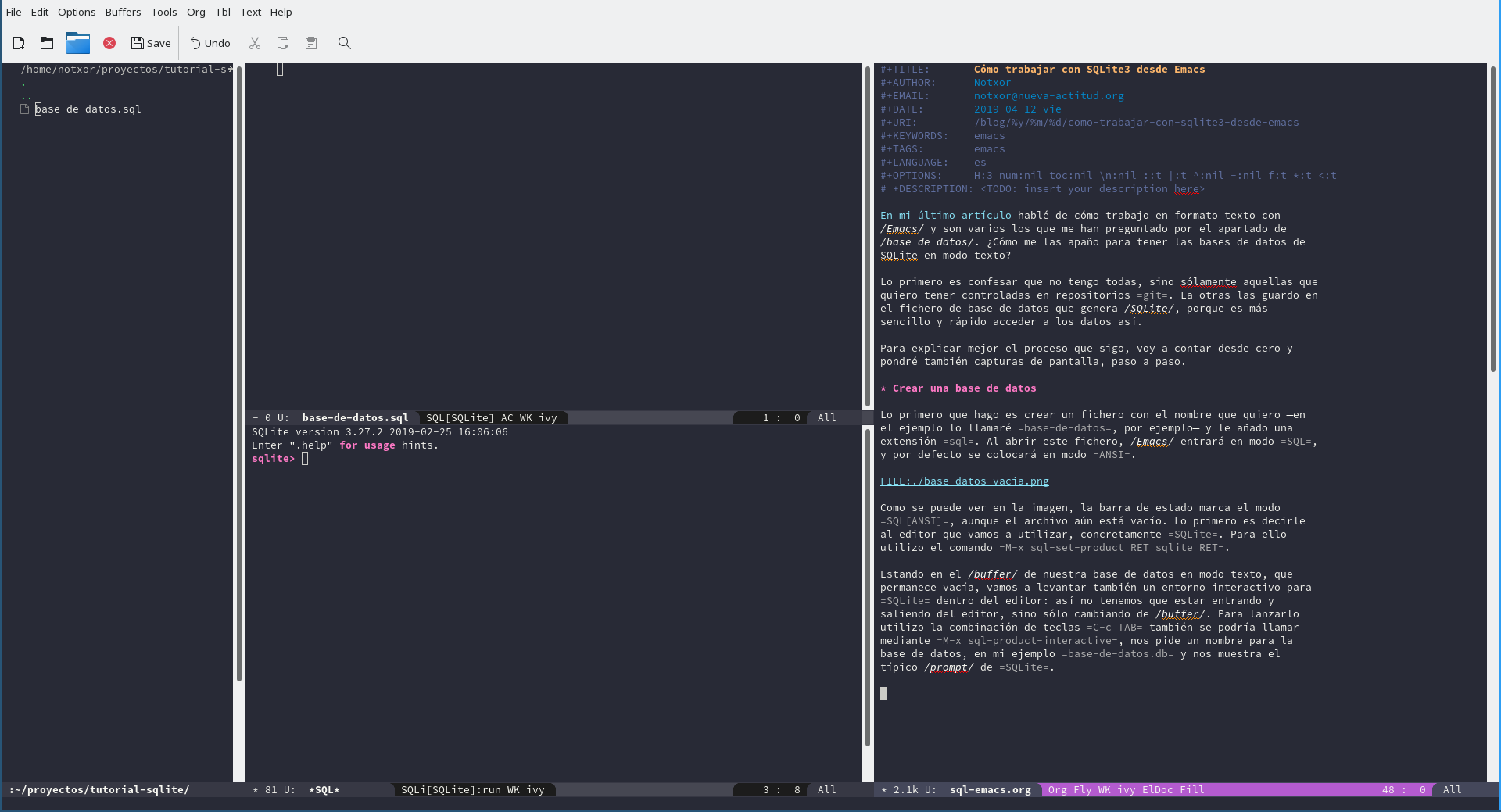The width and height of the screenshot is (1501, 812).
Task: Click the email notxor@nueva-actitud.org
Action: coord(1049,96)
